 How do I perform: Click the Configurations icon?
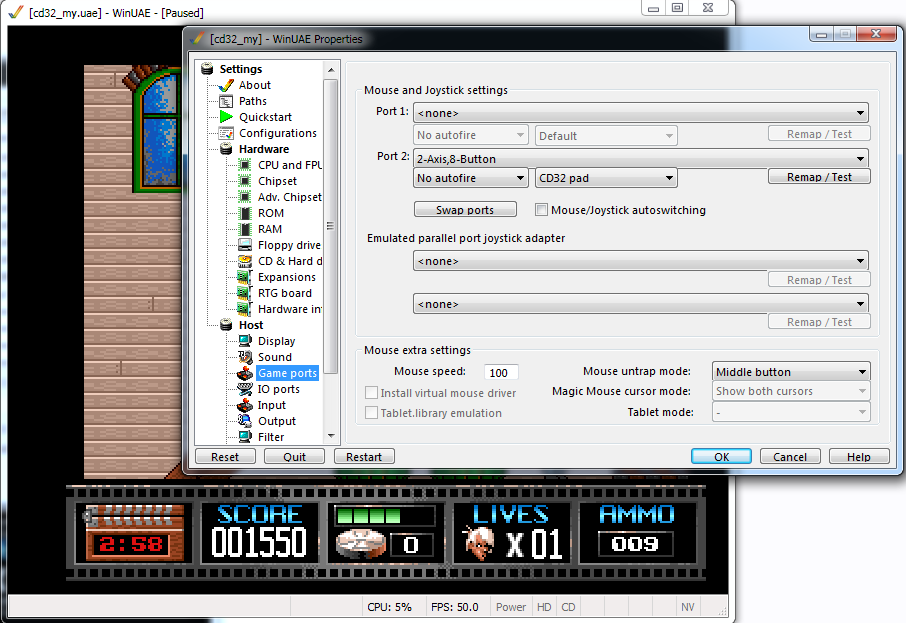(226, 134)
